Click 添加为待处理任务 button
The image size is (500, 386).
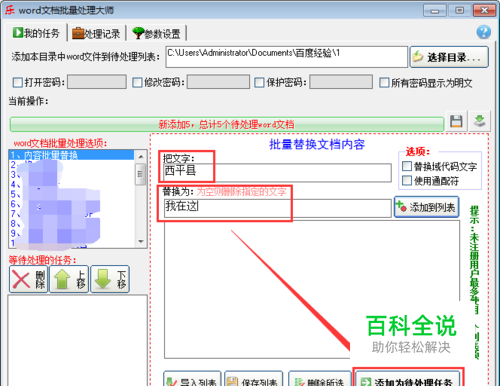tap(408, 379)
